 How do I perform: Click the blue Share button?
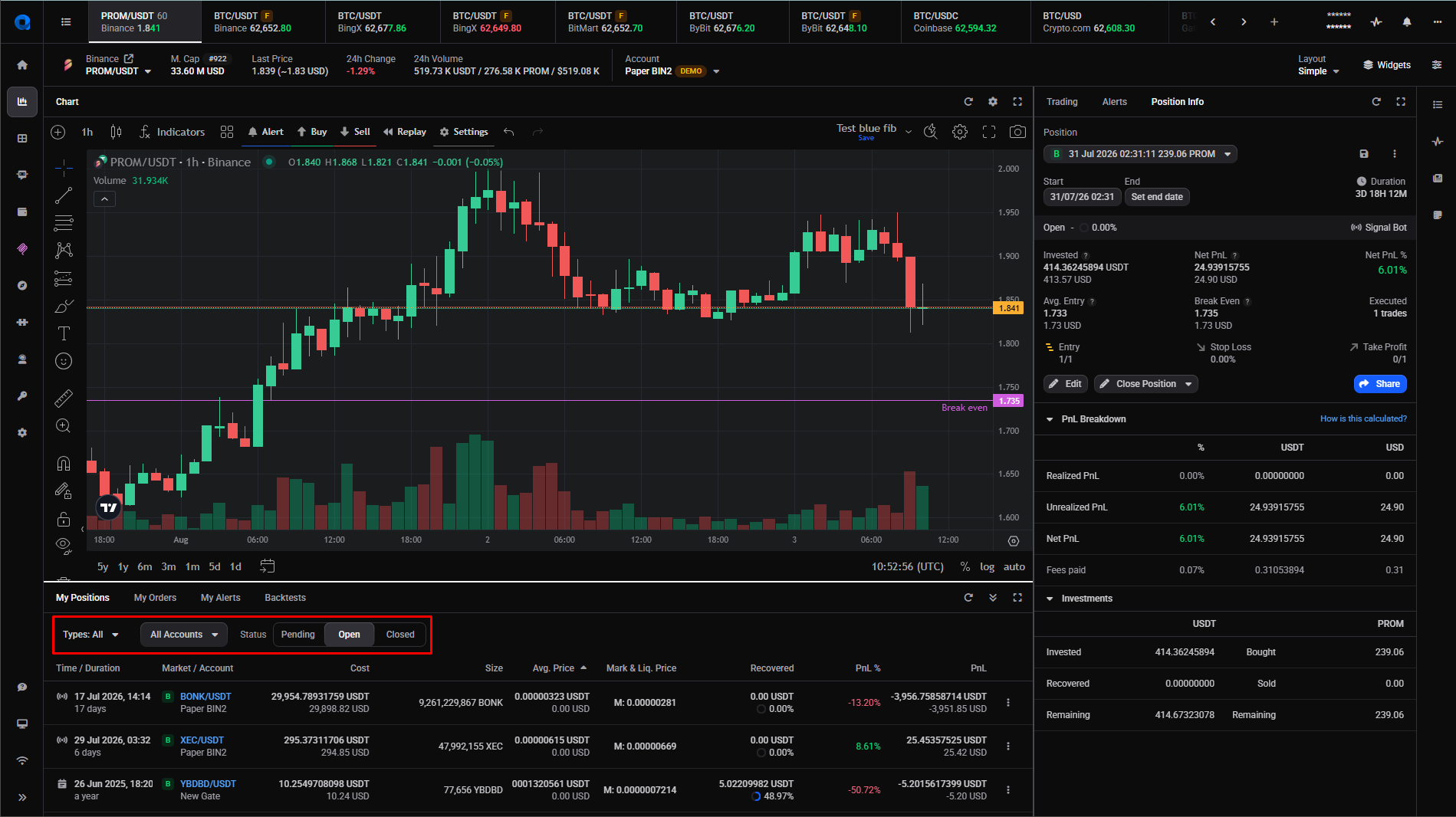tap(1380, 384)
